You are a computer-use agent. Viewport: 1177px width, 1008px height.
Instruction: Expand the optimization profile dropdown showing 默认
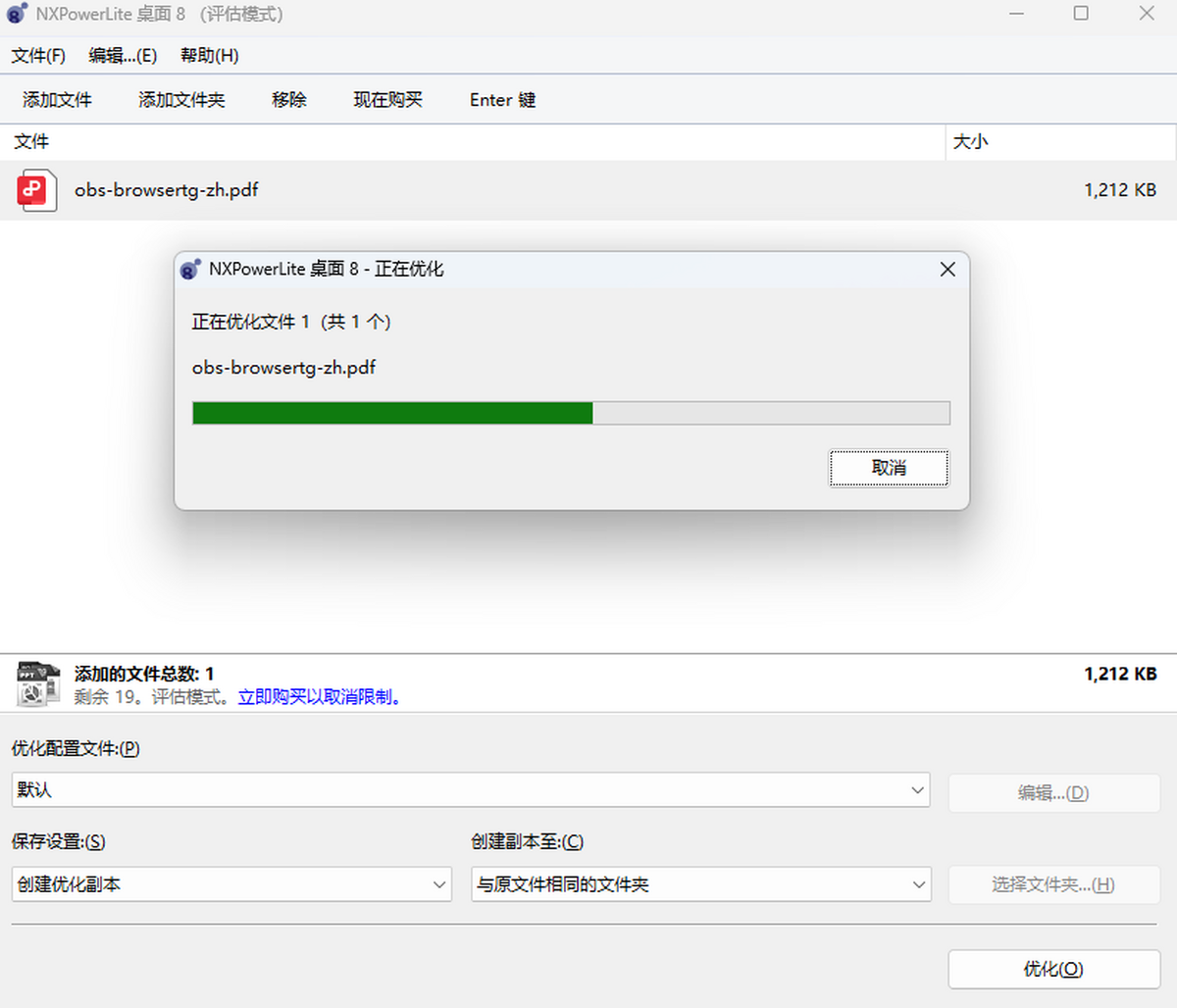click(917, 790)
